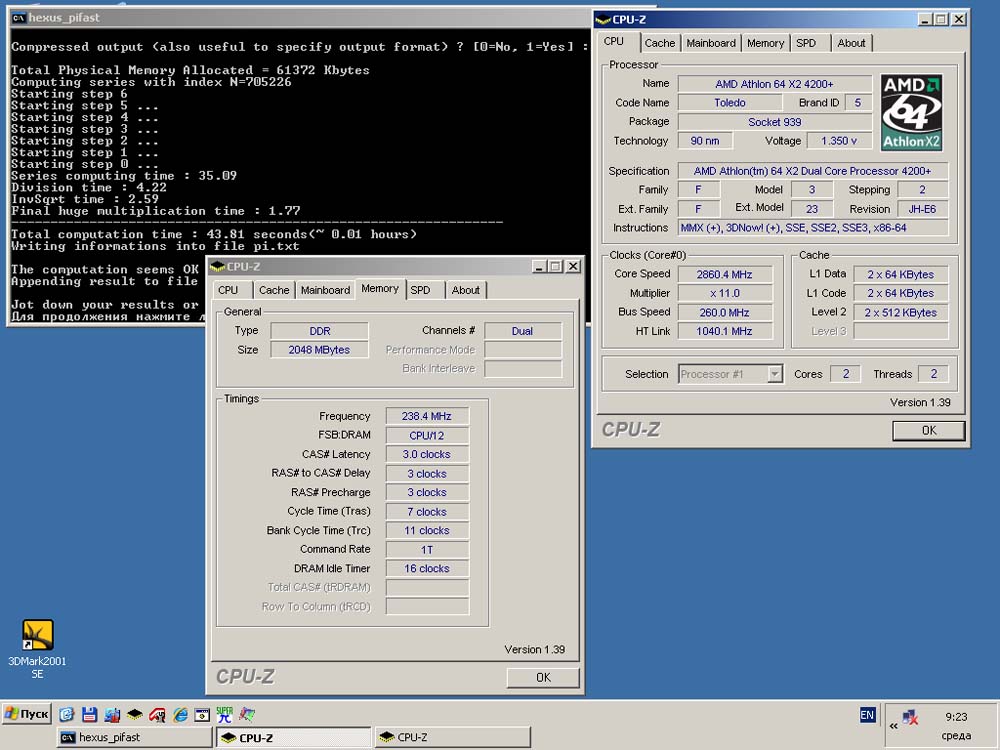Click the hexus_pifast console title bar
The image size is (1000, 750).
[x=300, y=18]
